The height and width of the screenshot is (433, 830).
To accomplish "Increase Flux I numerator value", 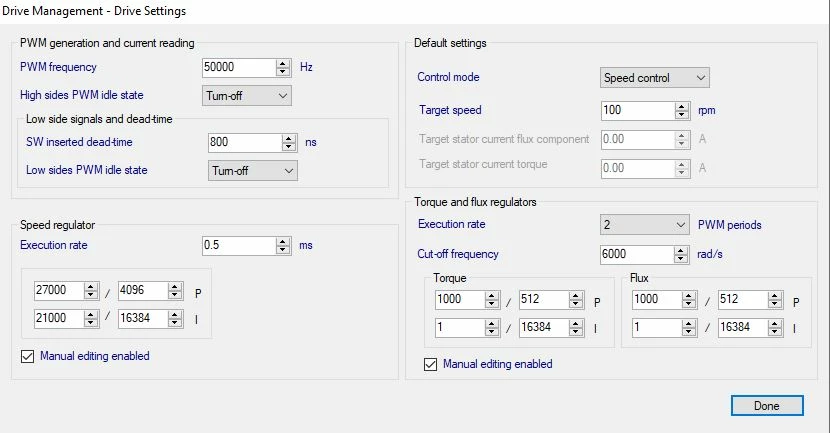I will click(x=689, y=323).
